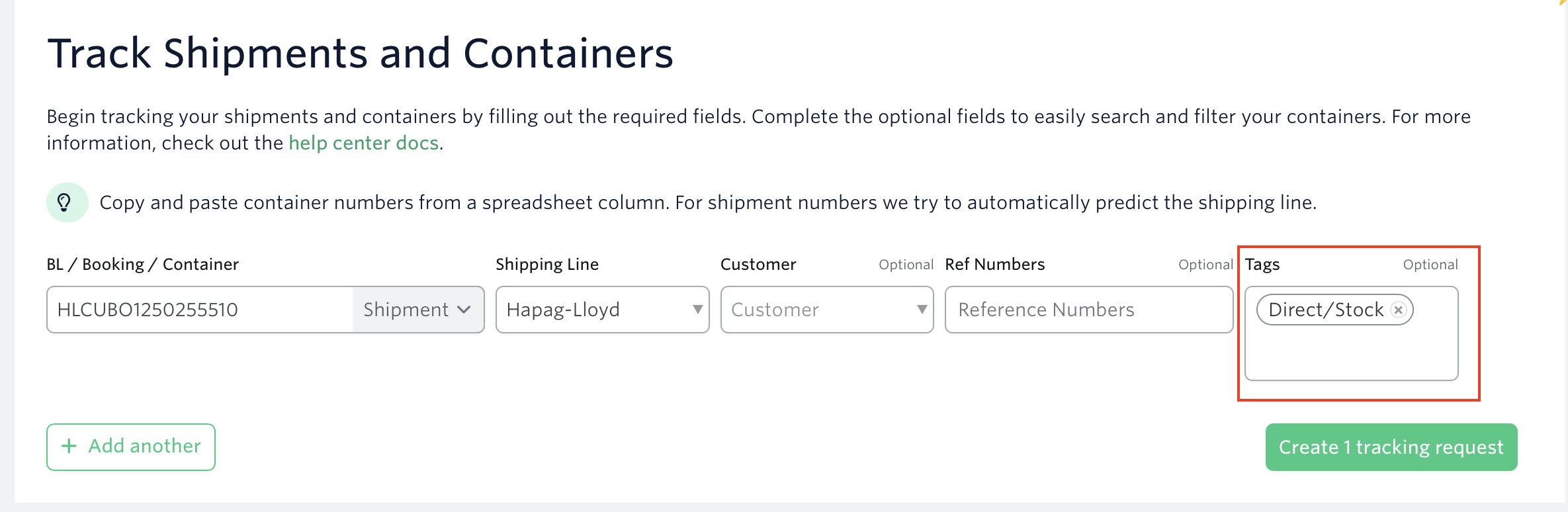Click into the Reference Numbers field
The width and height of the screenshot is (1568, 512).
click(x=1088, y=310)
